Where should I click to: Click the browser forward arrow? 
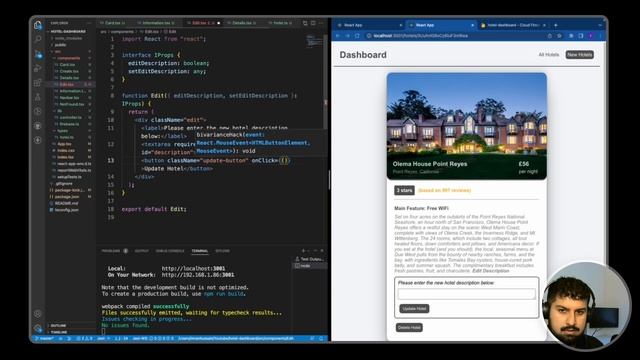point(347,36)
